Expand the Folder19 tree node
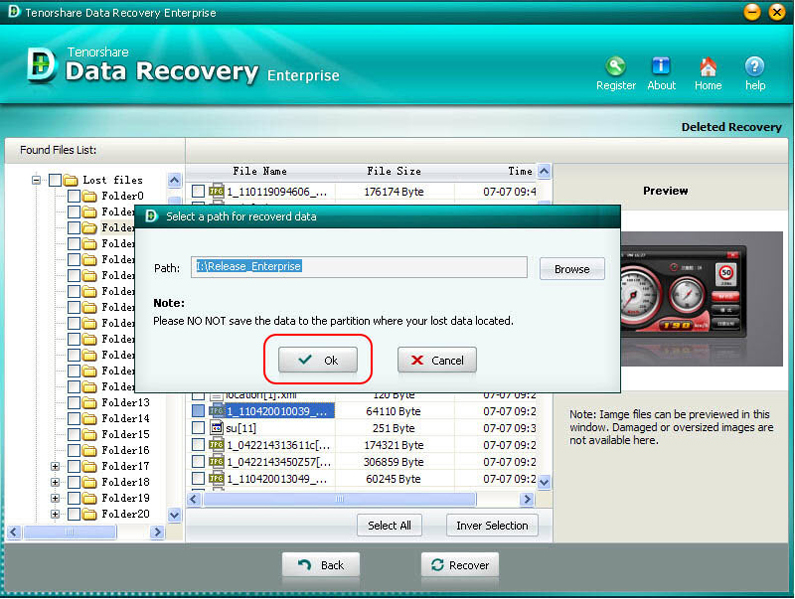This screenshot has width=795, height=599. [x=55, y=498]
